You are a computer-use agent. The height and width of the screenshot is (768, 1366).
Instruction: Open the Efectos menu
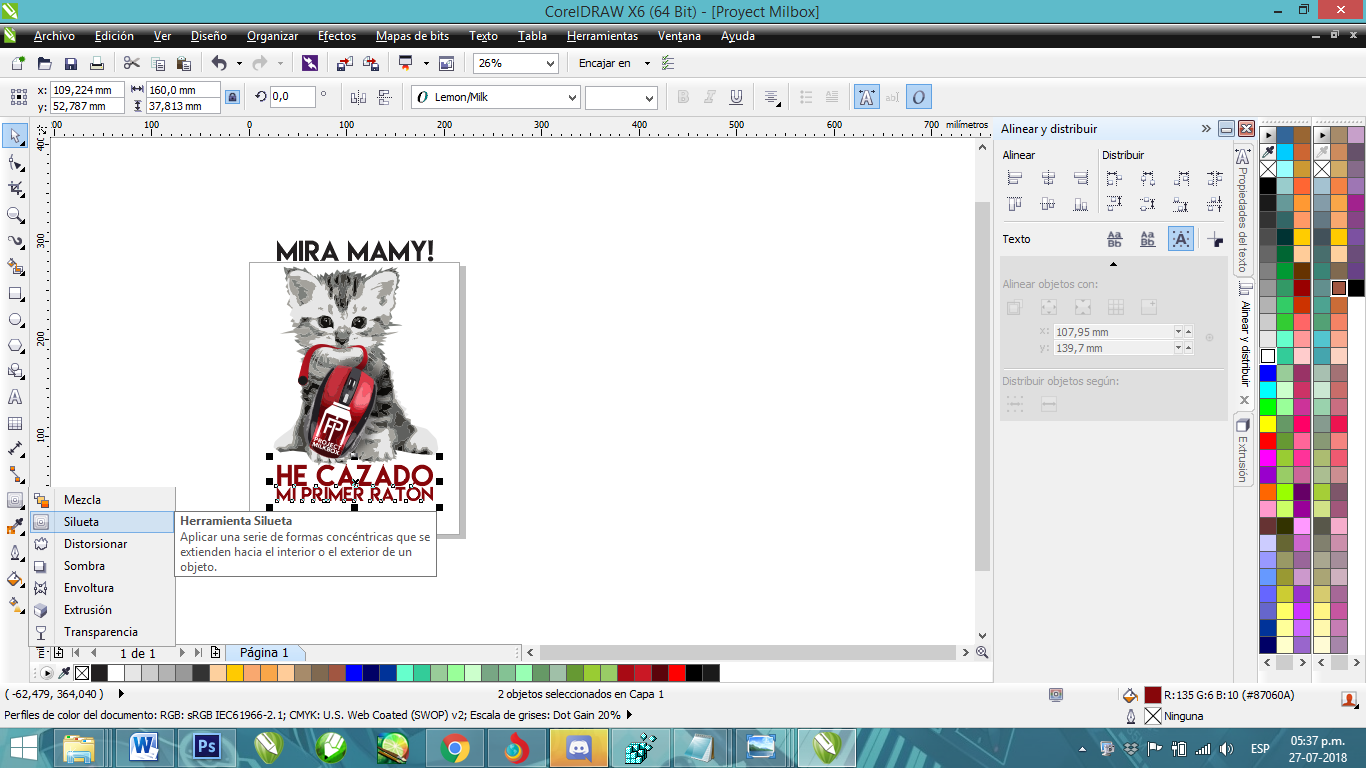[337, 36]
